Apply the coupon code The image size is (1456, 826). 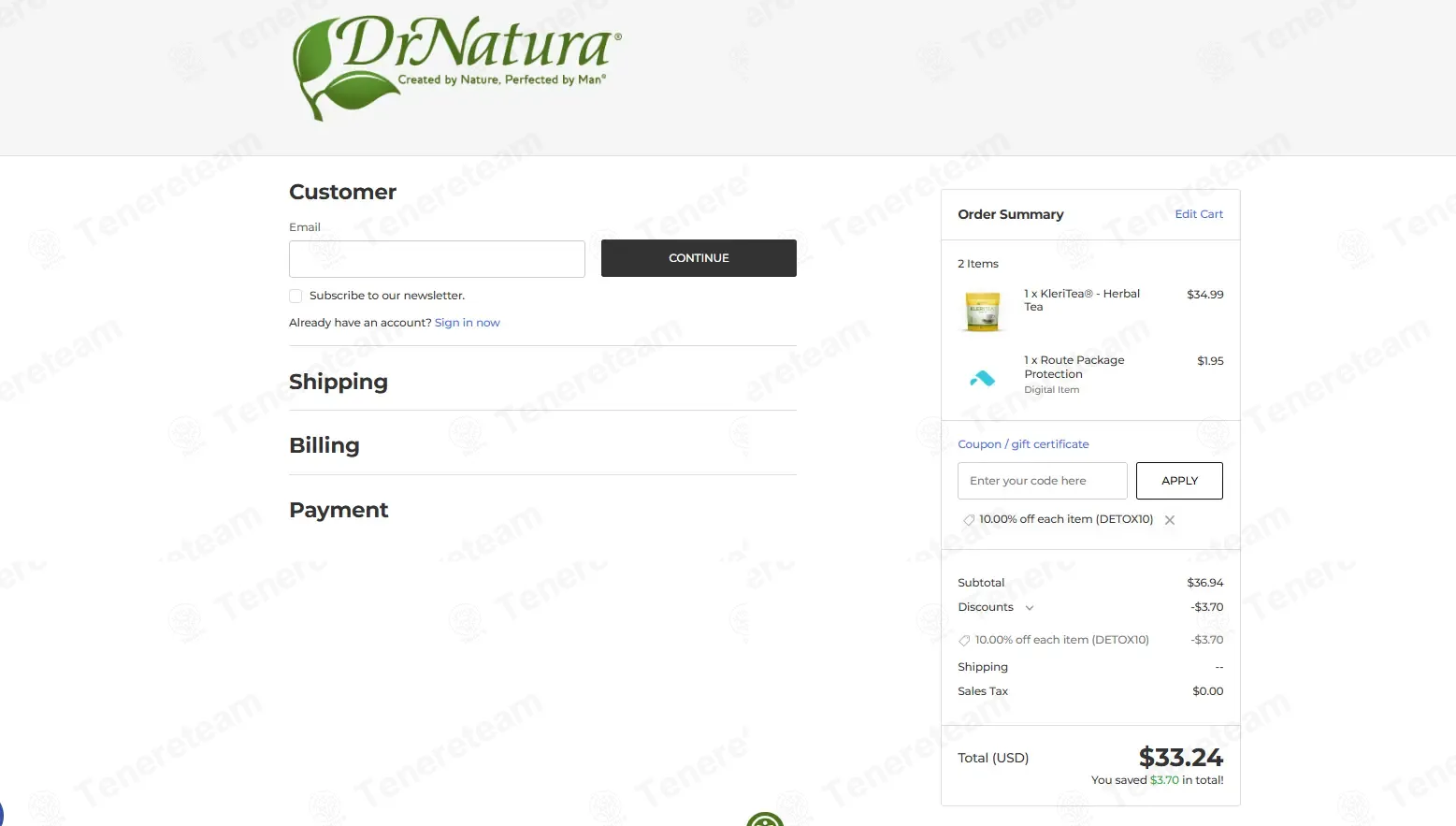pos(1179,481)
